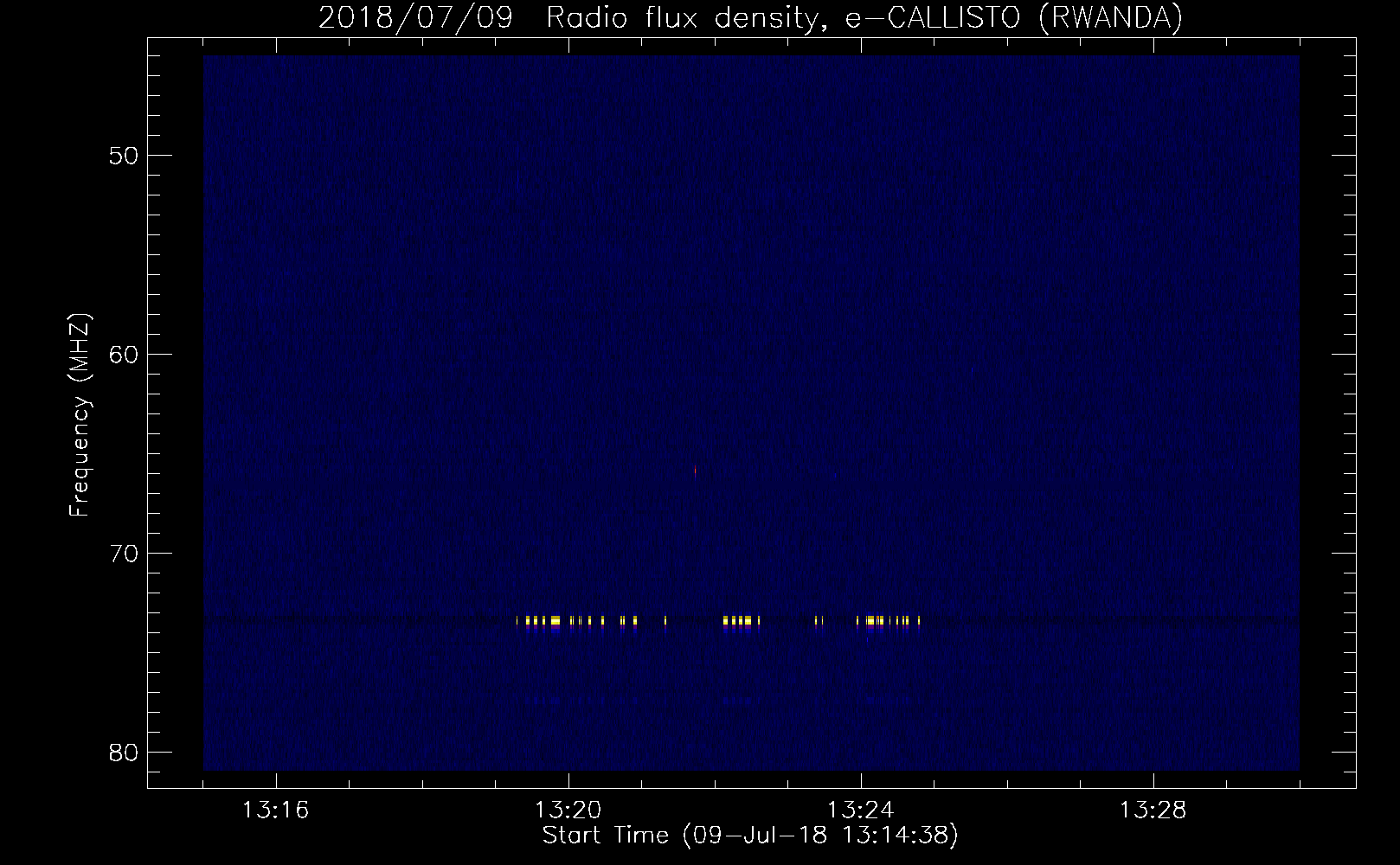Click the bright burst cluster just before 13:20
Screen dimensions: 1400x865
(x=543, y=622)
